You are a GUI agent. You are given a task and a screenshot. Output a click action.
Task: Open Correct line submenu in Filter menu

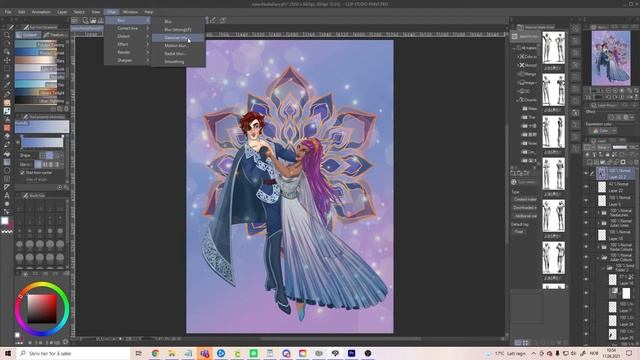pos(128,28)
